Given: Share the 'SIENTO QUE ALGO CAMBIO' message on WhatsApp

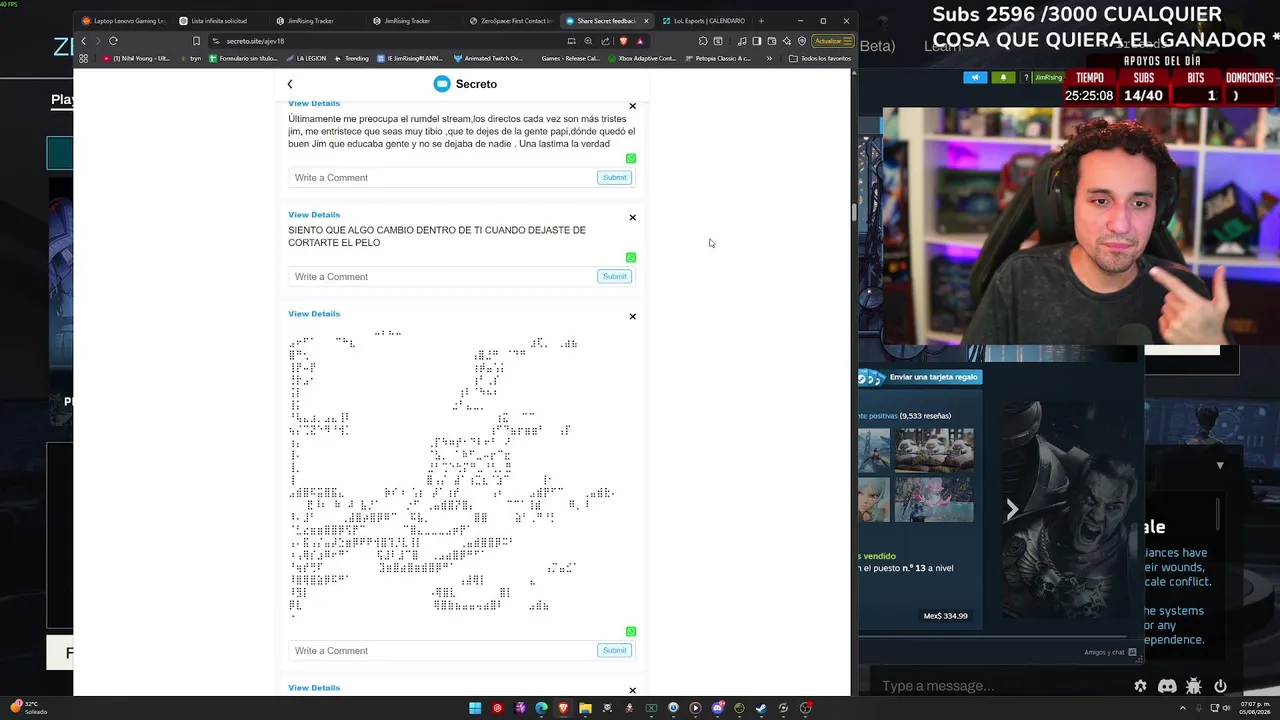Looking at the screenshot, I should point(631,258).
